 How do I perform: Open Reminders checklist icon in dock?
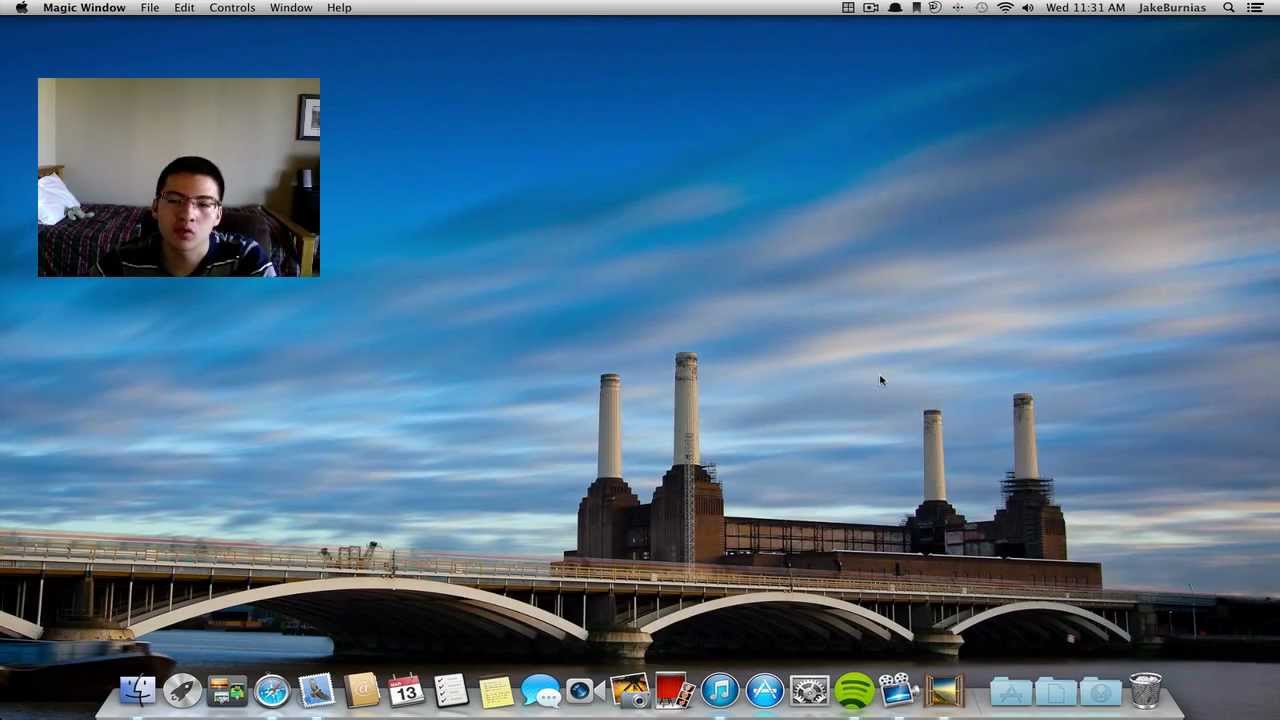click(x=451, y=690)
